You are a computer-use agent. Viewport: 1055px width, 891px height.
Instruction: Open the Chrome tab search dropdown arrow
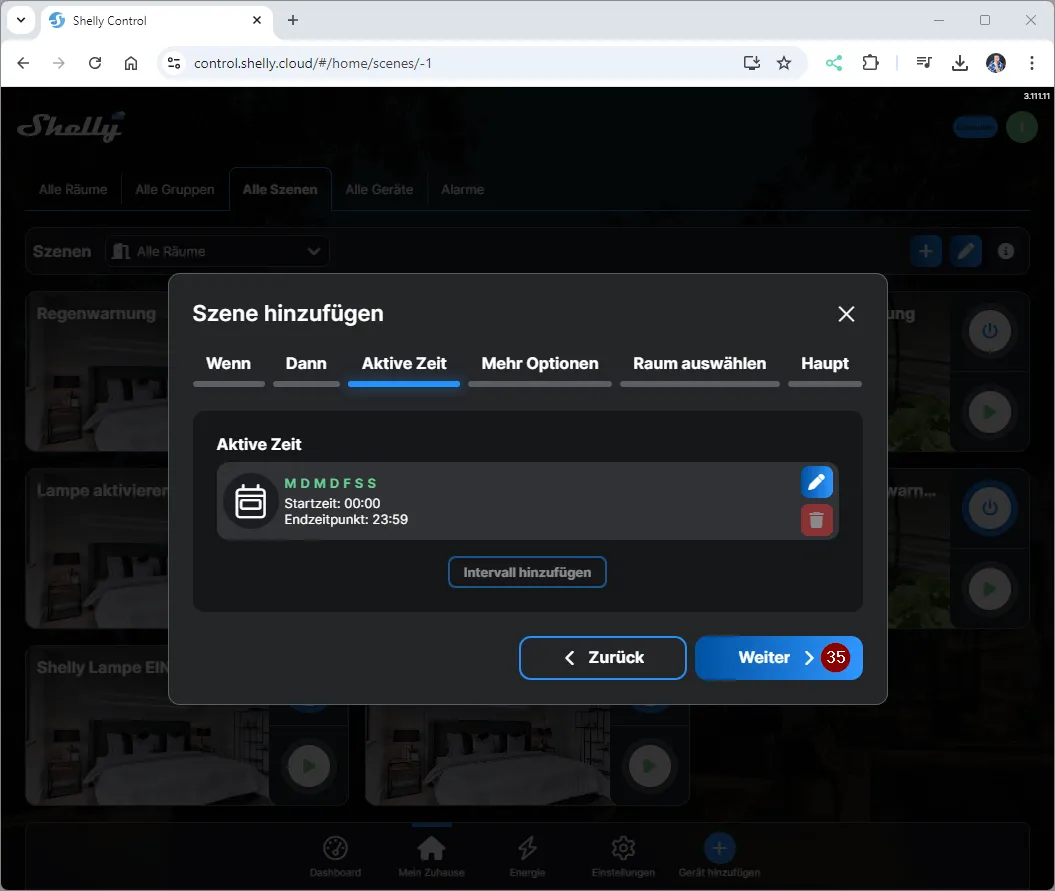(21, 20)
